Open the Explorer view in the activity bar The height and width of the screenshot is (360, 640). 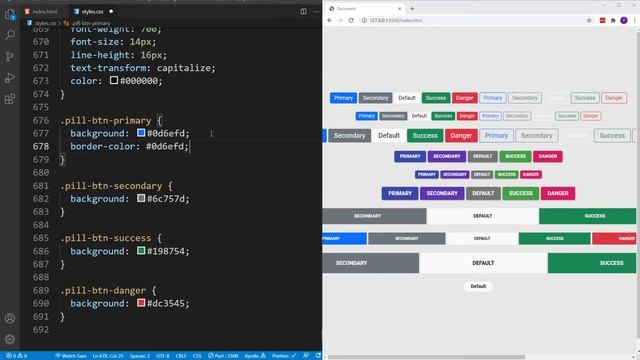(x=10, y=15)
